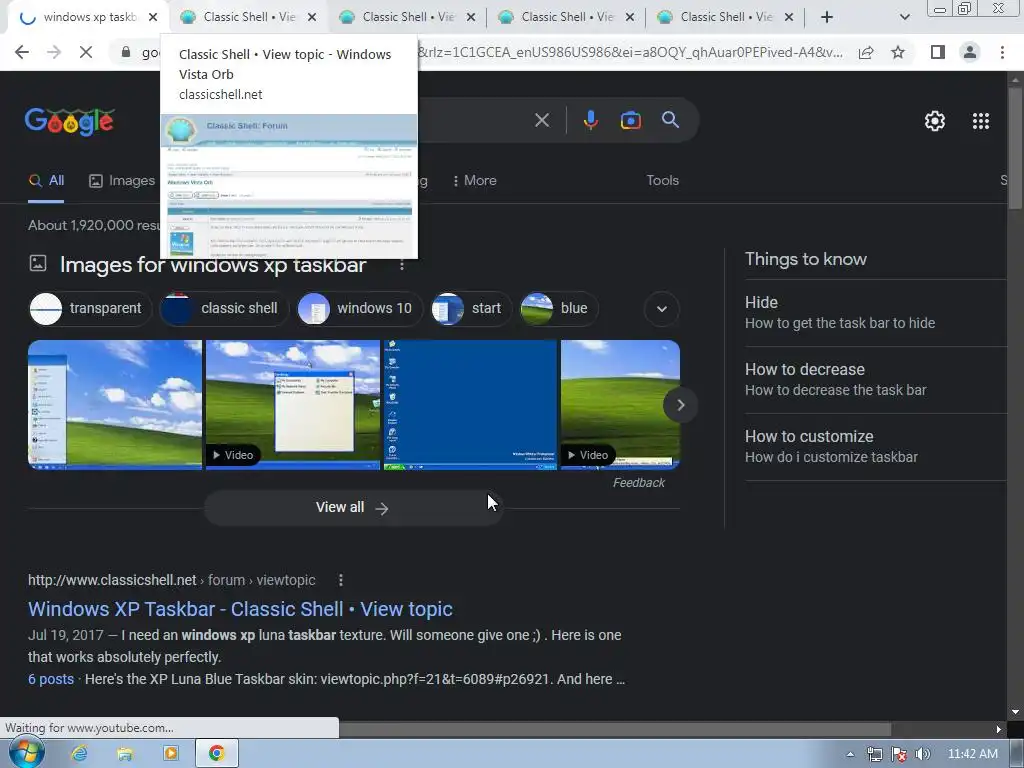Click the horizontal scrollbar thumb
Screen dimensions: 1024x768
[x=615, y=729]
